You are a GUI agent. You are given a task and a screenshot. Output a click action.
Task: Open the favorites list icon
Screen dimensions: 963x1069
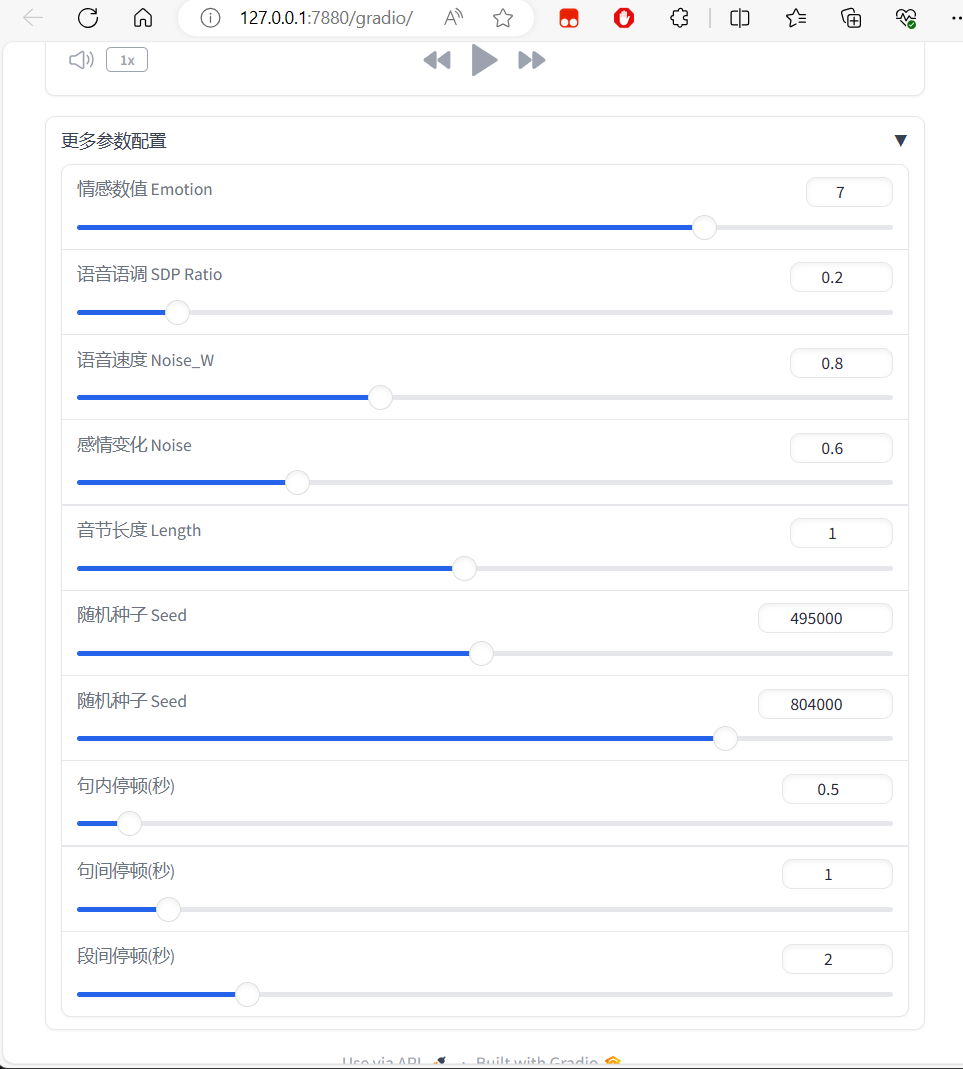[x=795, y=18]
